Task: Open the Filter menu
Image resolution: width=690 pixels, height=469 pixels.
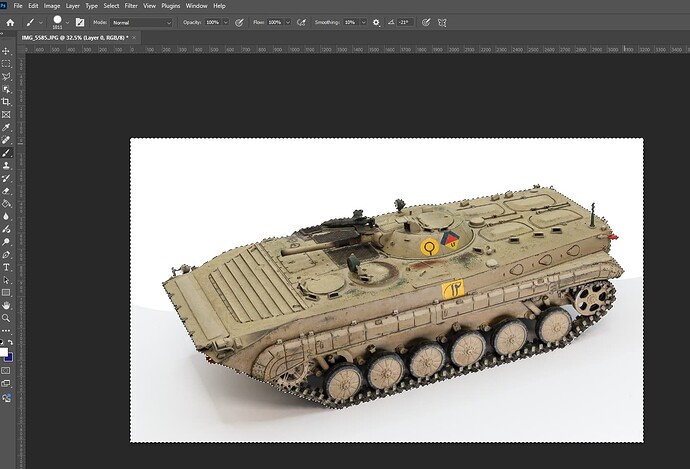Action: pyautogui.click(x=131, y=6)
